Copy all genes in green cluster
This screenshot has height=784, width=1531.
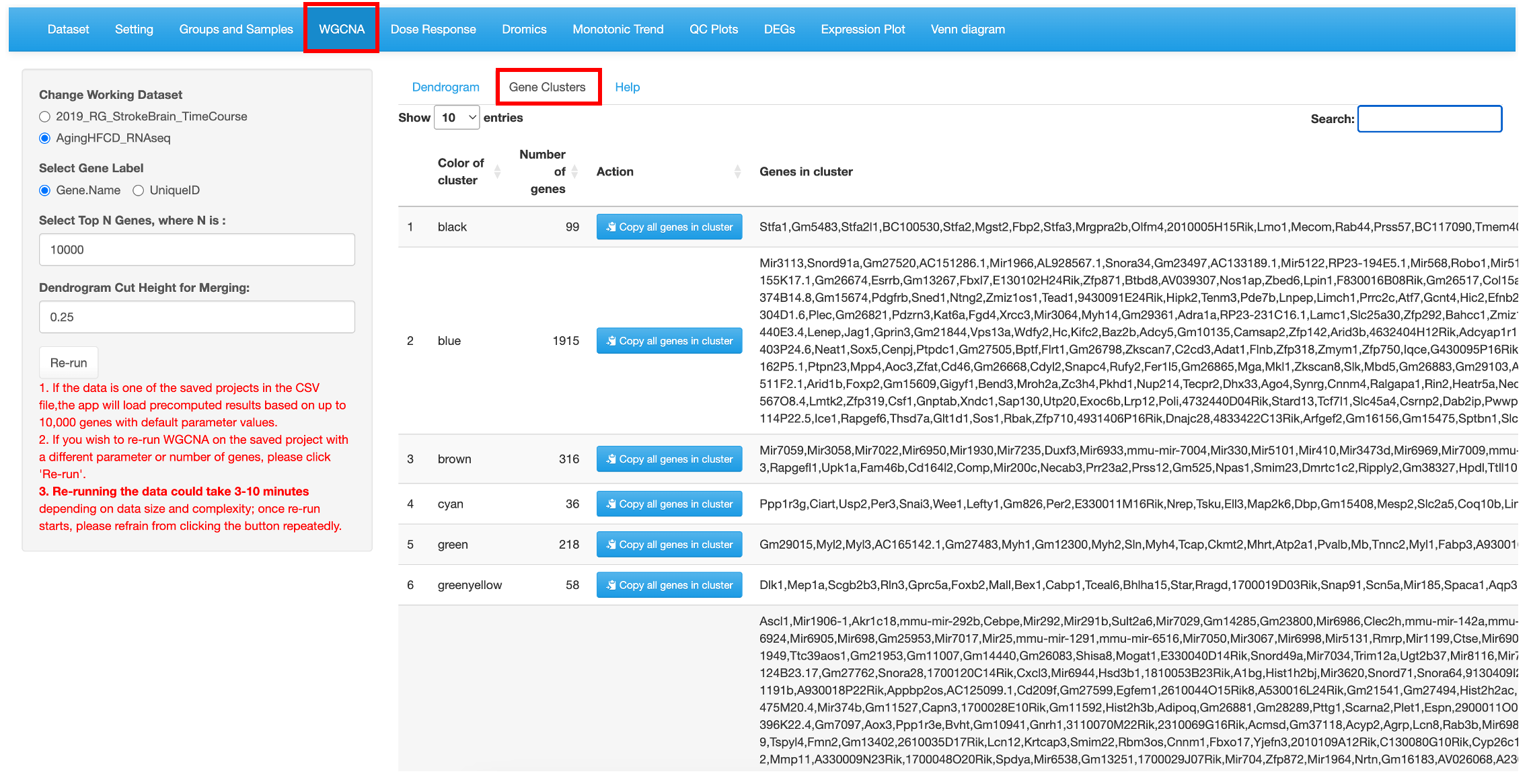pyautogui.click(x=669, y=545)
